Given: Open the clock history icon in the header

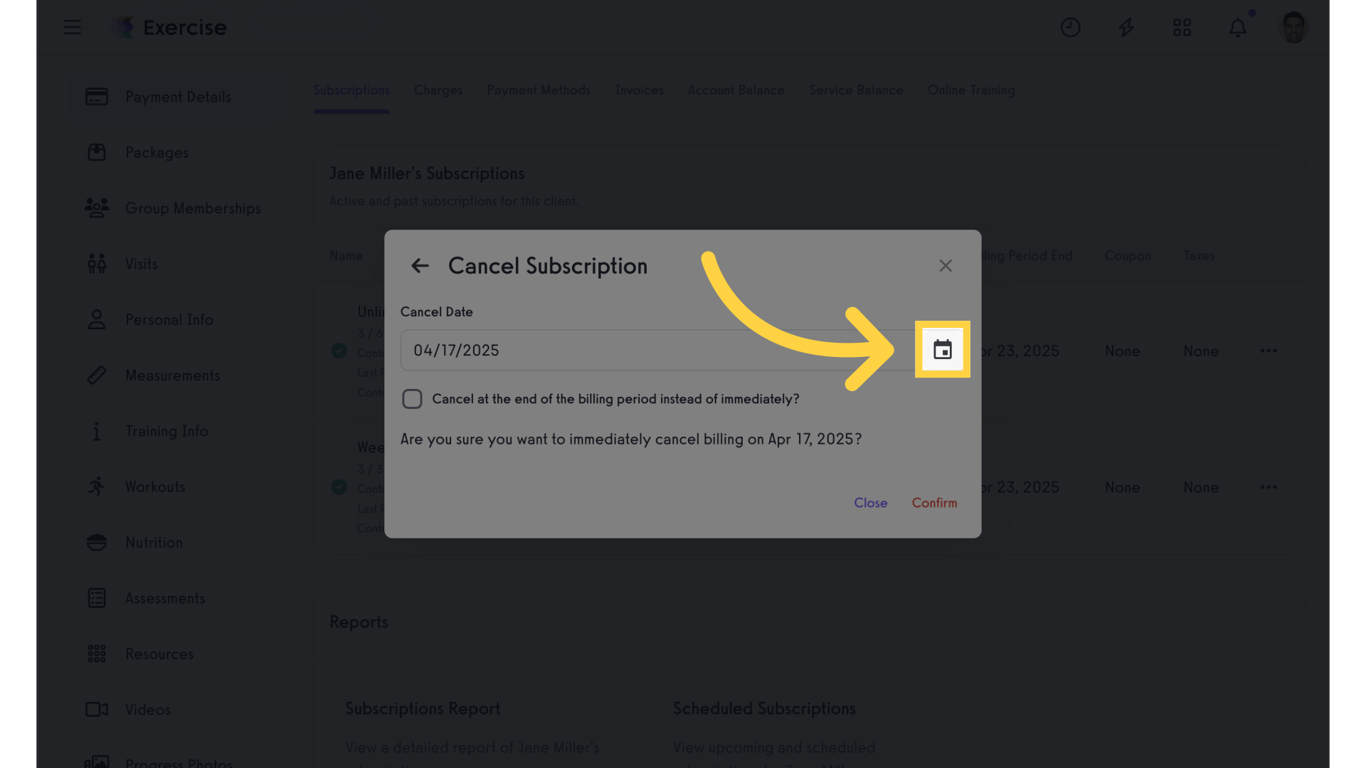Looking at the screenshot, I should coord(1070,28).
